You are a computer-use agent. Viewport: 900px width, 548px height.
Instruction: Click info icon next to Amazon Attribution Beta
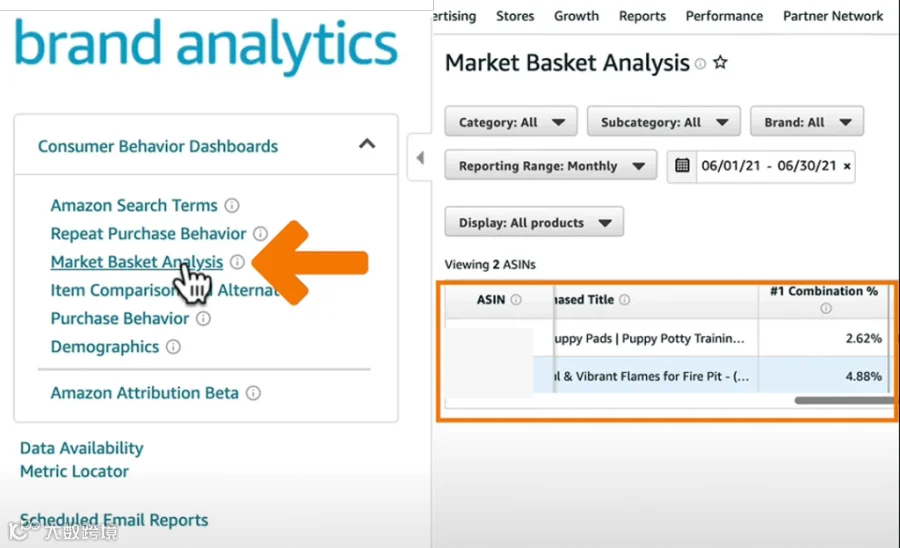point(253,393)
